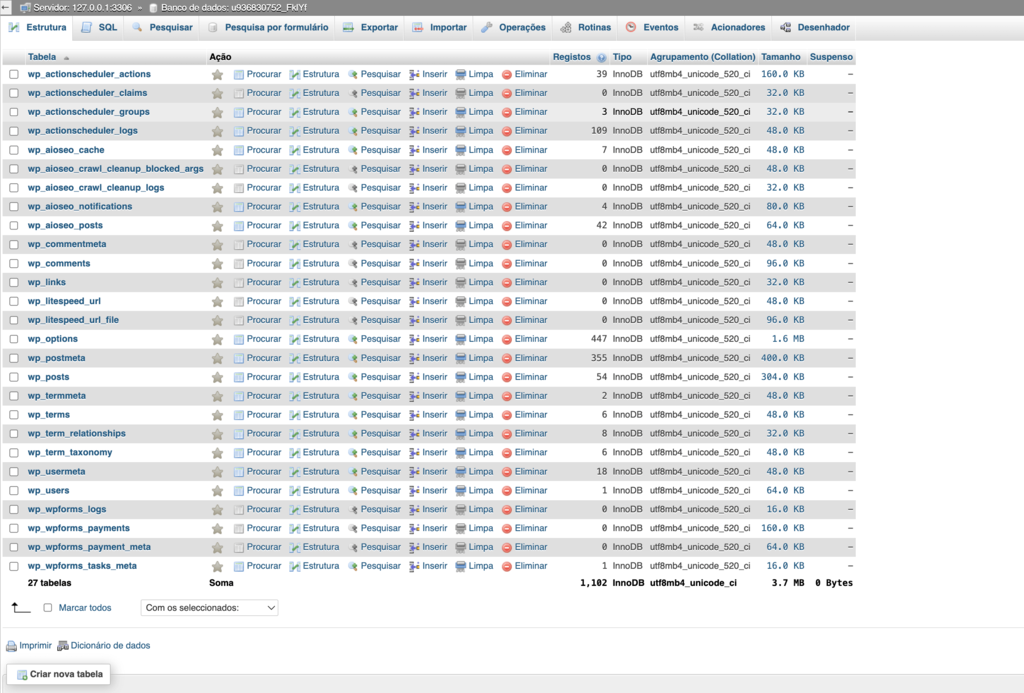Check the wp_comments row checkbox

(x=13, y=263)
